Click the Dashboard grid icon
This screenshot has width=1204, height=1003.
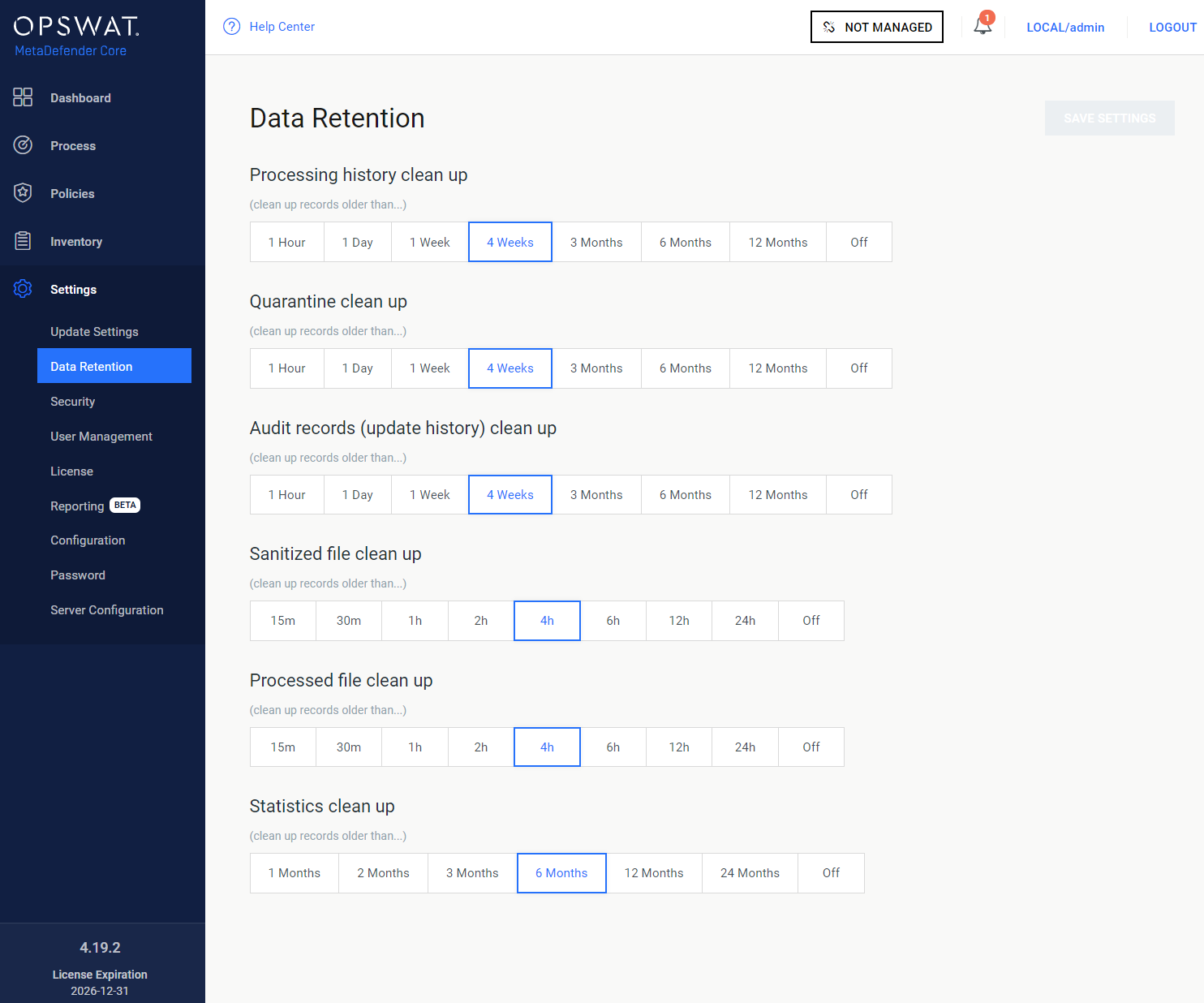pos(23,97)
